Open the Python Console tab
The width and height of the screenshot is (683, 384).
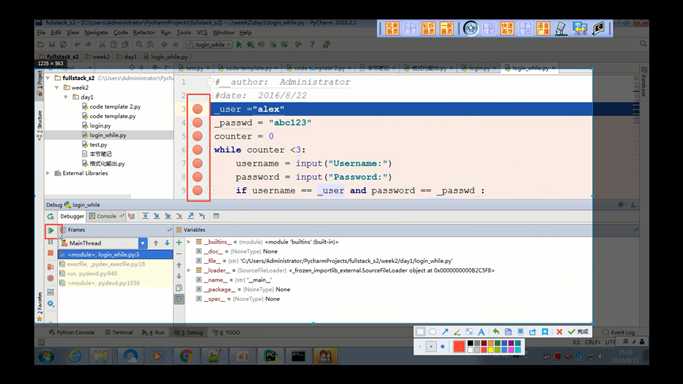[72, 332]
